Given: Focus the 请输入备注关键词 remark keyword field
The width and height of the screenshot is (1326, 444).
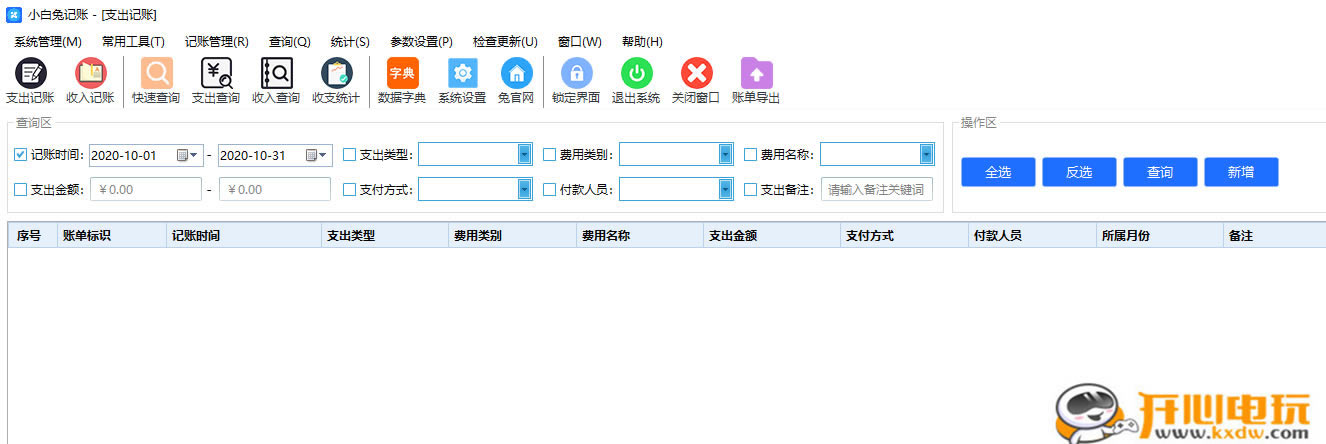Looking at the screenshot, I should click(876, 189).
